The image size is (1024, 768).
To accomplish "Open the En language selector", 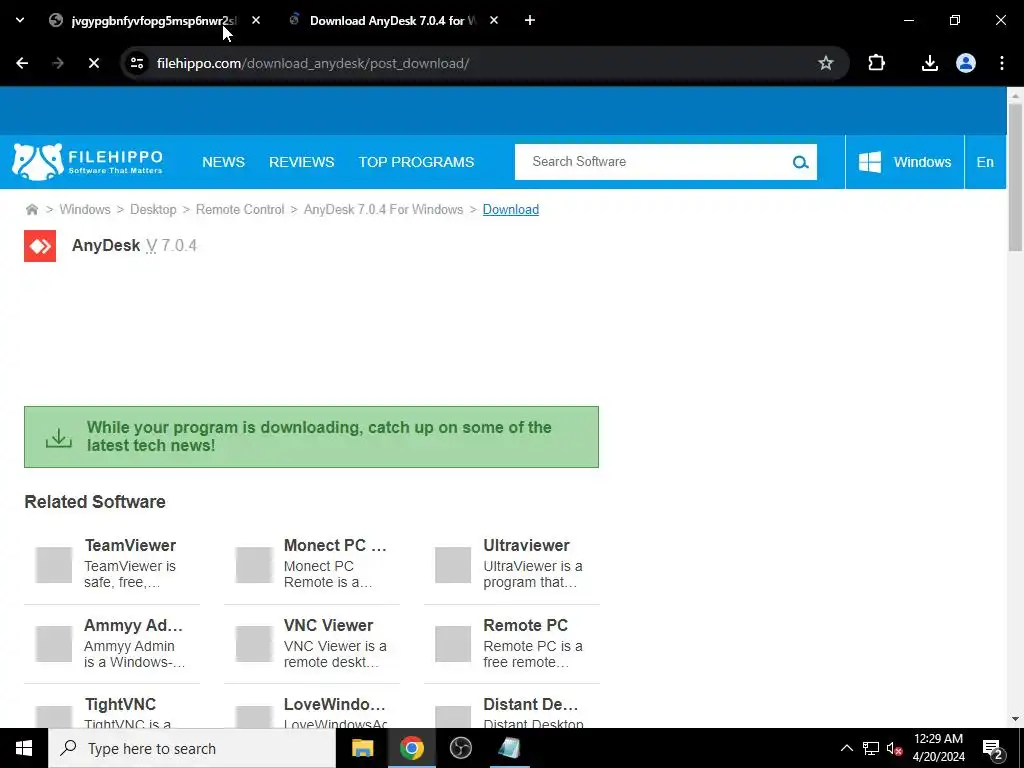I will (x=985, y=162).
